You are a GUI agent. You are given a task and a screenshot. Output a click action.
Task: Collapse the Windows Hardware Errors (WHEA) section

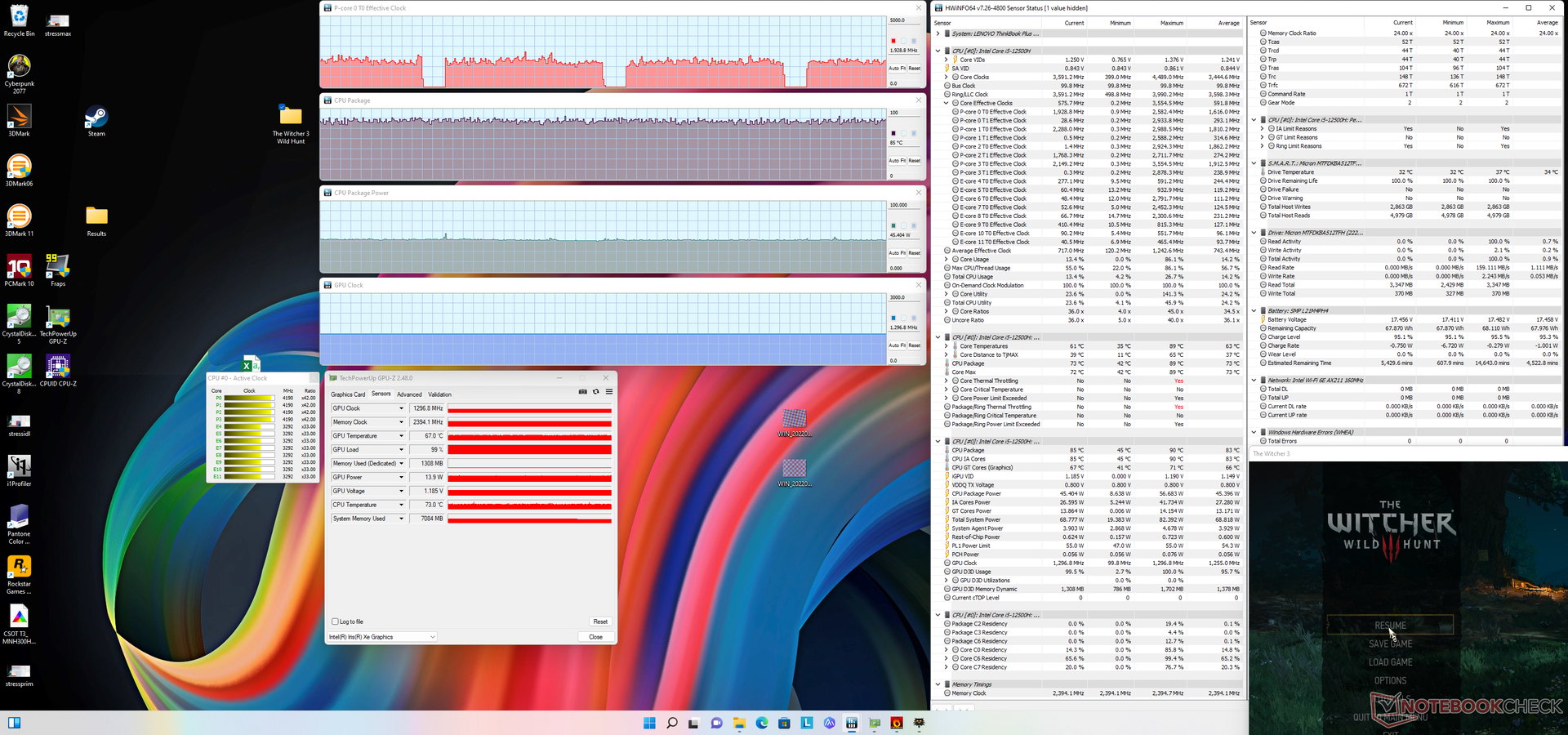1254,432
